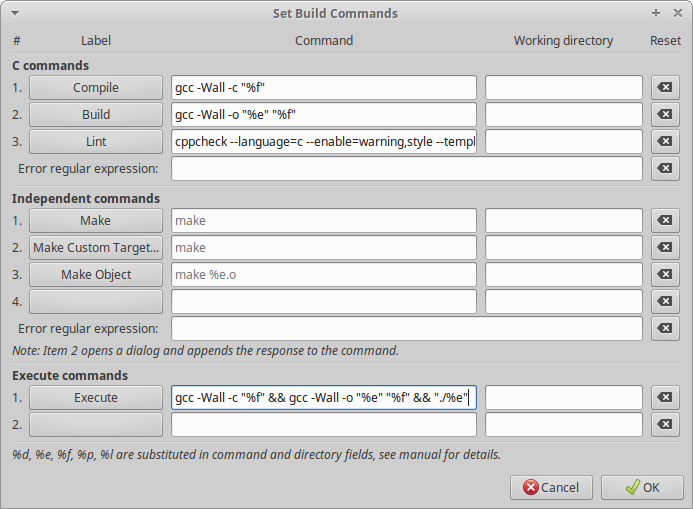Click the Execute label button
Viewport: 693px width, 509px height.
point(96,398)
